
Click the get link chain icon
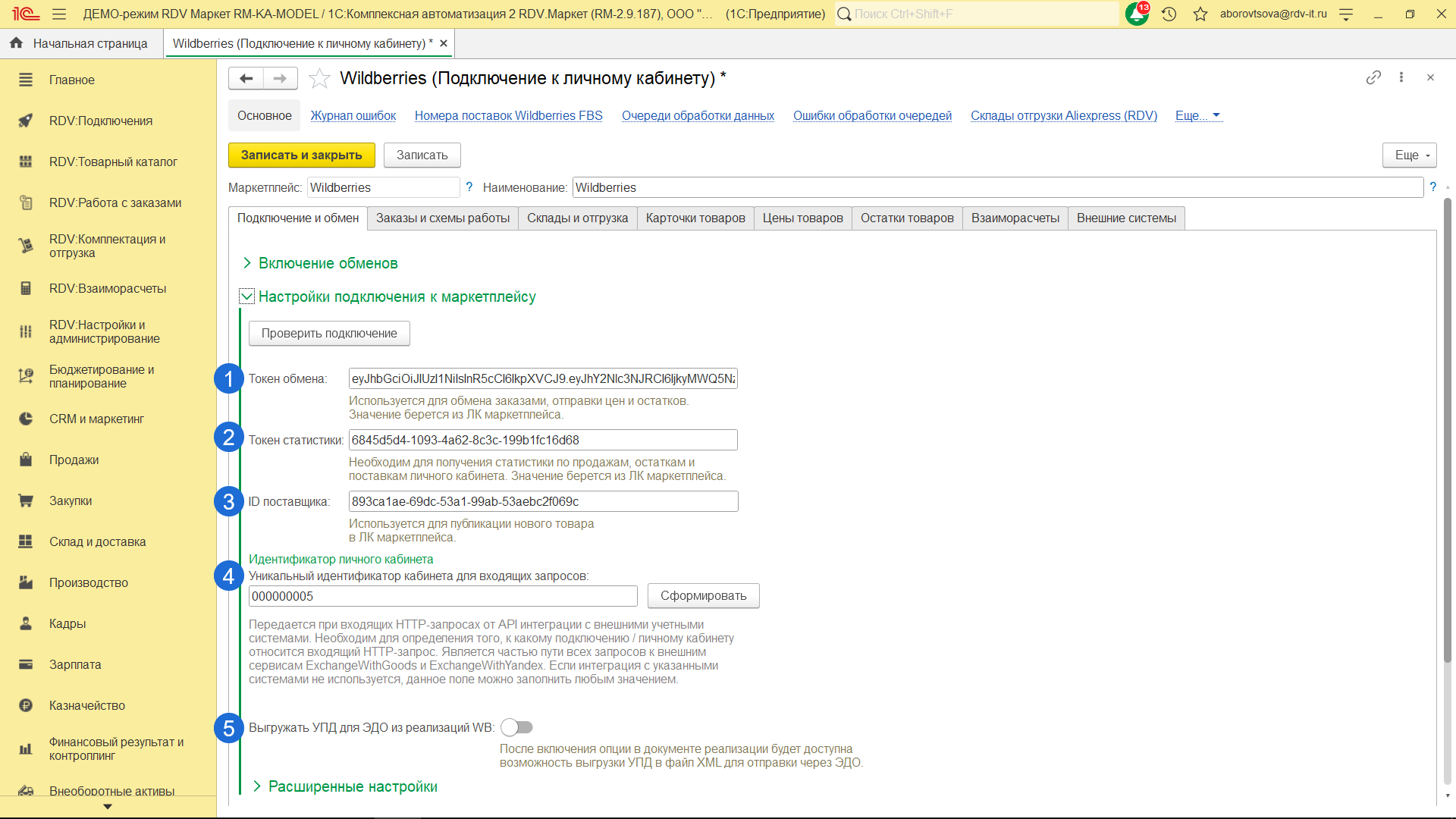[1373, 77]
